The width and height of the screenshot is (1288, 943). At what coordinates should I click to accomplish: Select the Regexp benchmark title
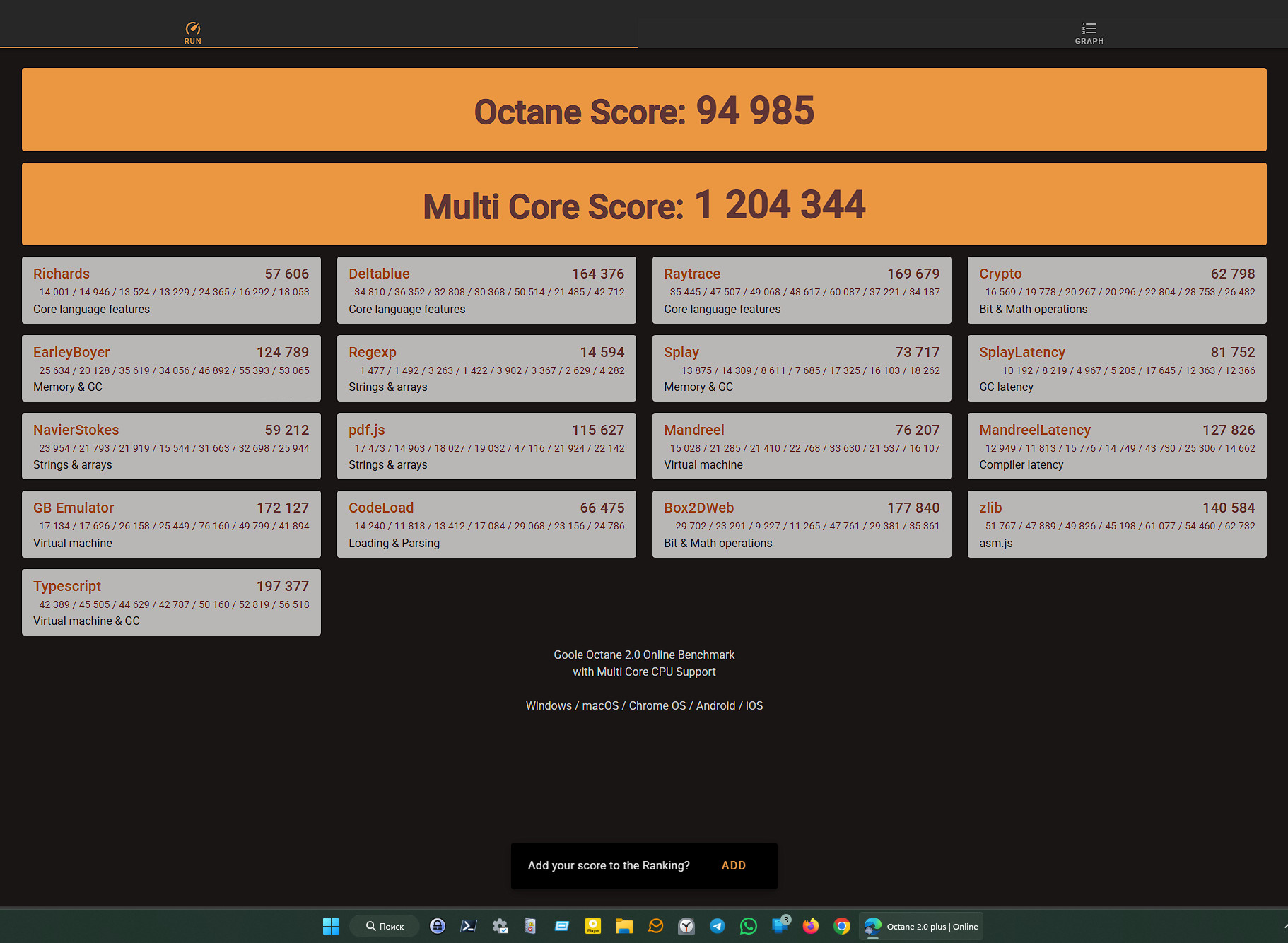tap(373, 352)
